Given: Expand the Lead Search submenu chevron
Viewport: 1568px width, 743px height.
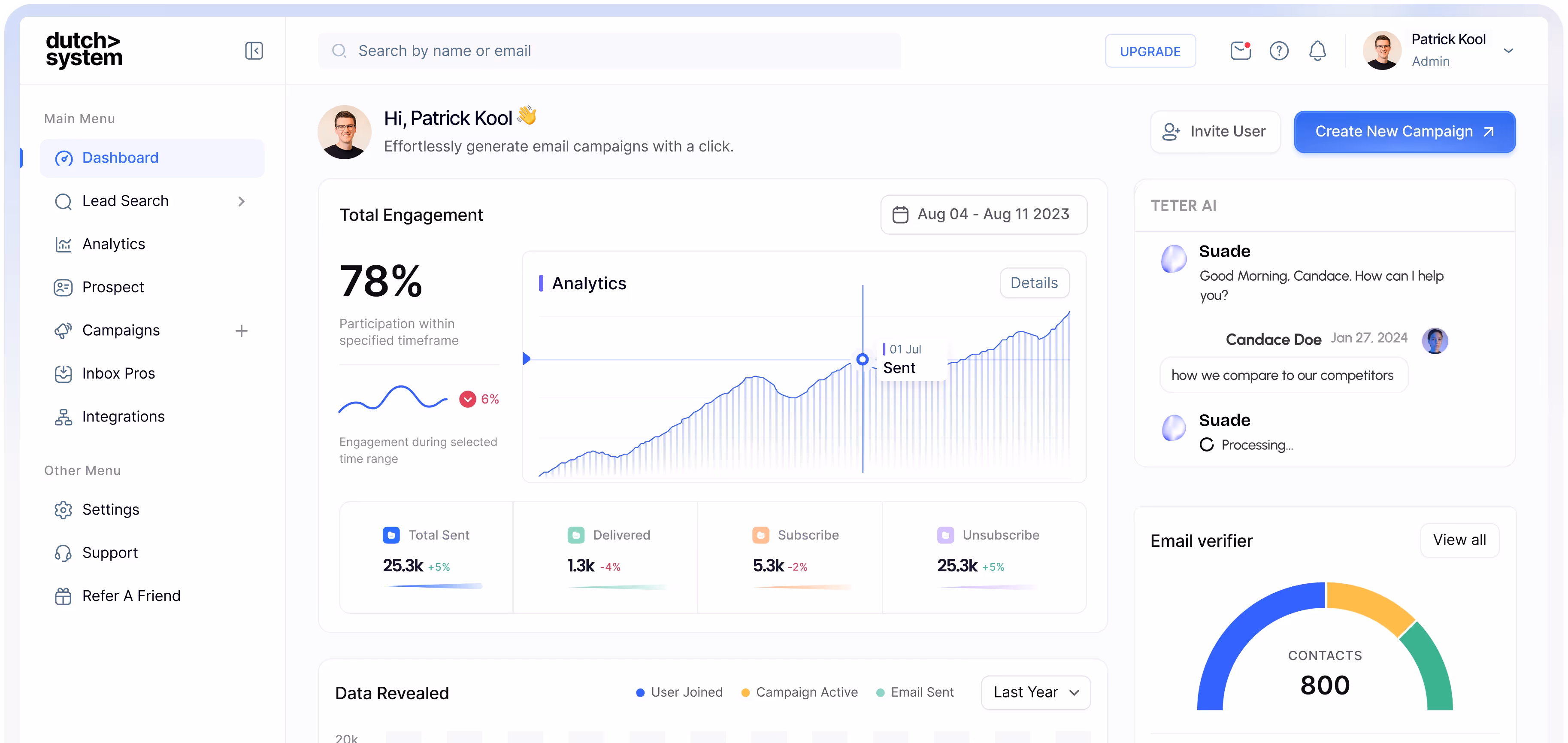Looking at the screenshot, I should pos(242,202).
